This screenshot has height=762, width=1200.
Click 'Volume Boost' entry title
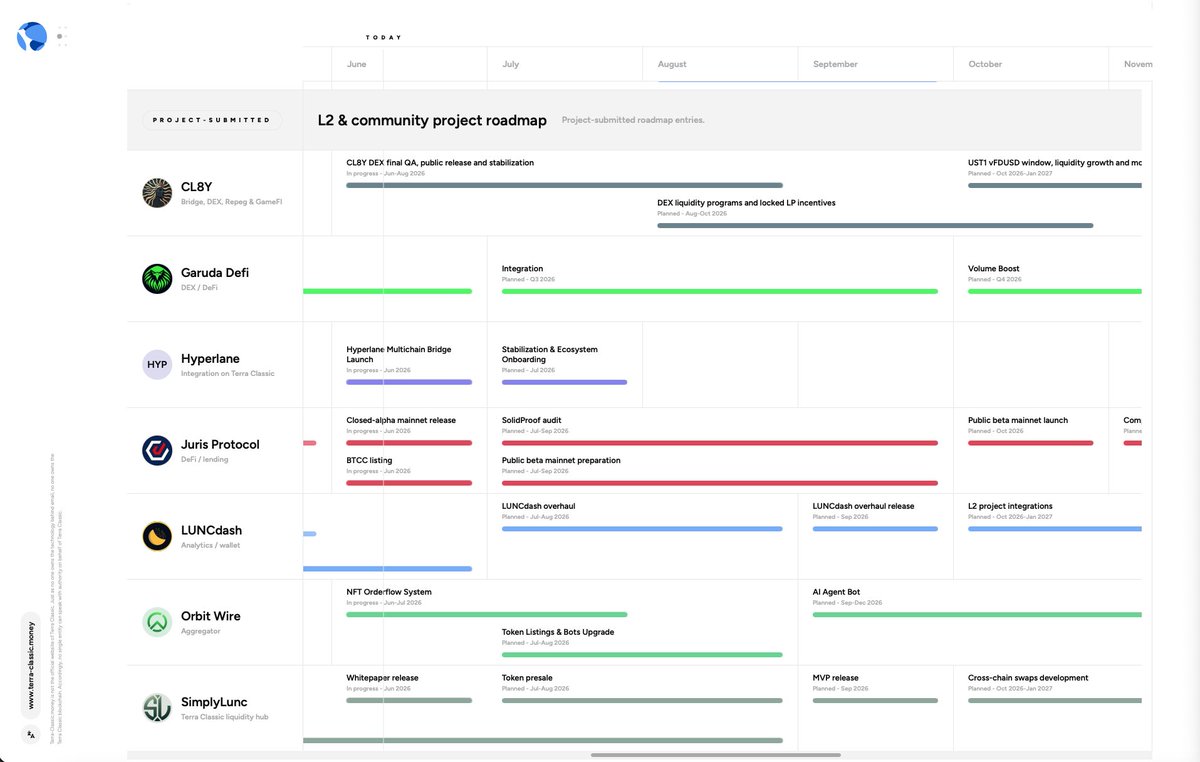click(x=994, y=268)
